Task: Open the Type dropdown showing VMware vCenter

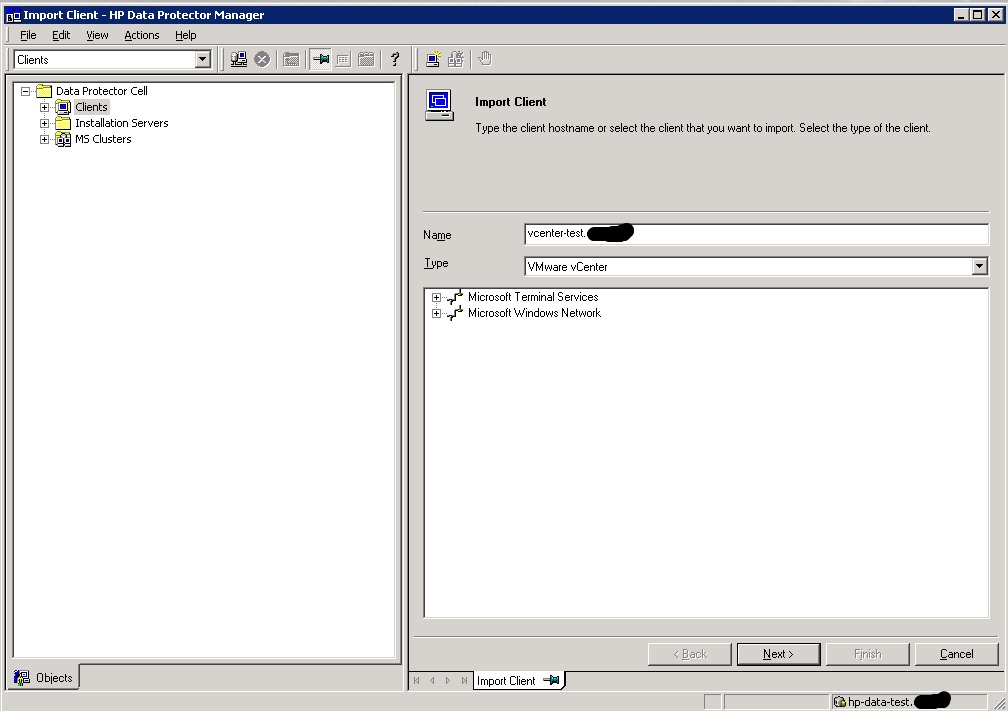Action: 979,266
